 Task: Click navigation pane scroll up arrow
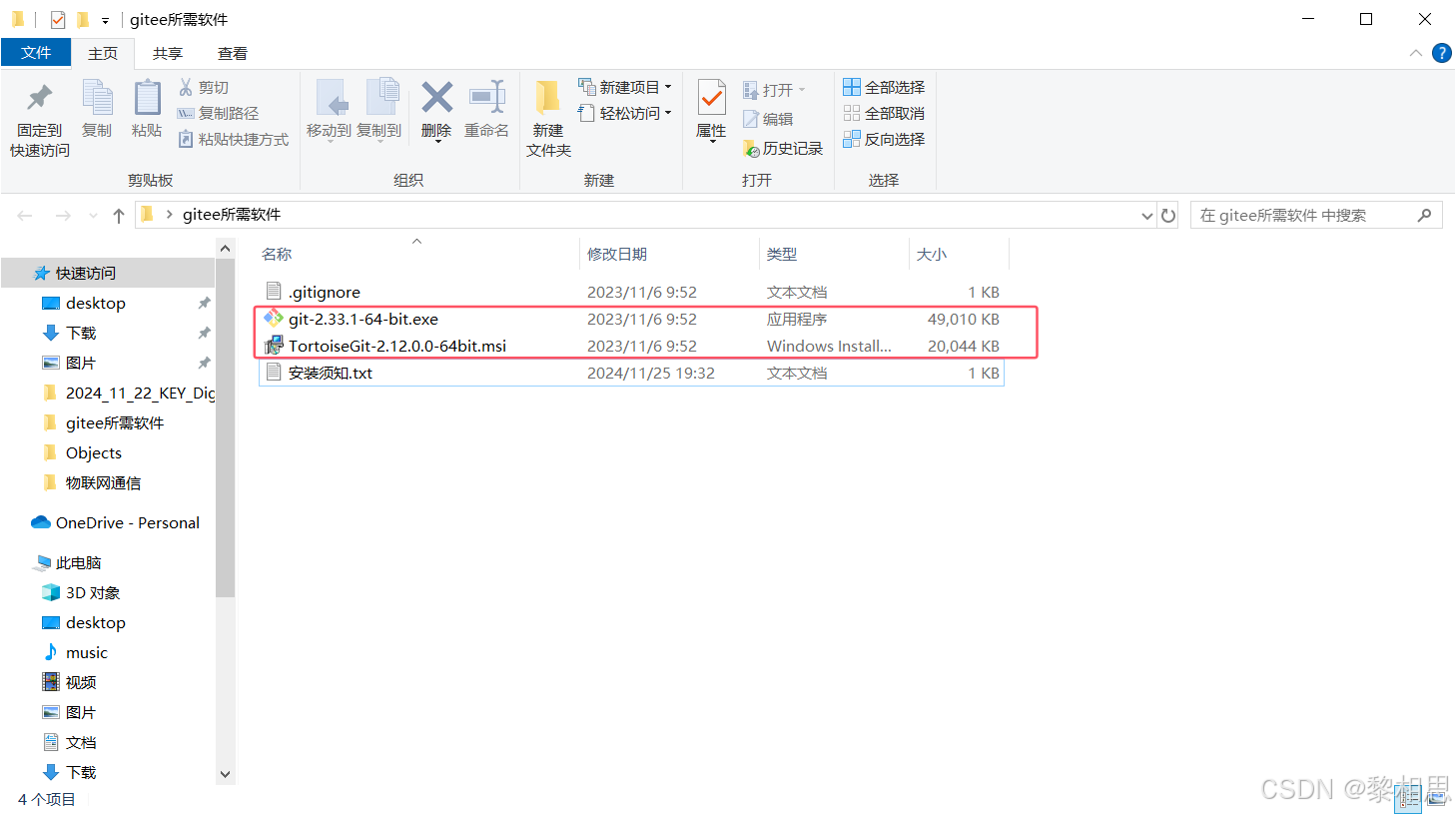pos(226,248)
